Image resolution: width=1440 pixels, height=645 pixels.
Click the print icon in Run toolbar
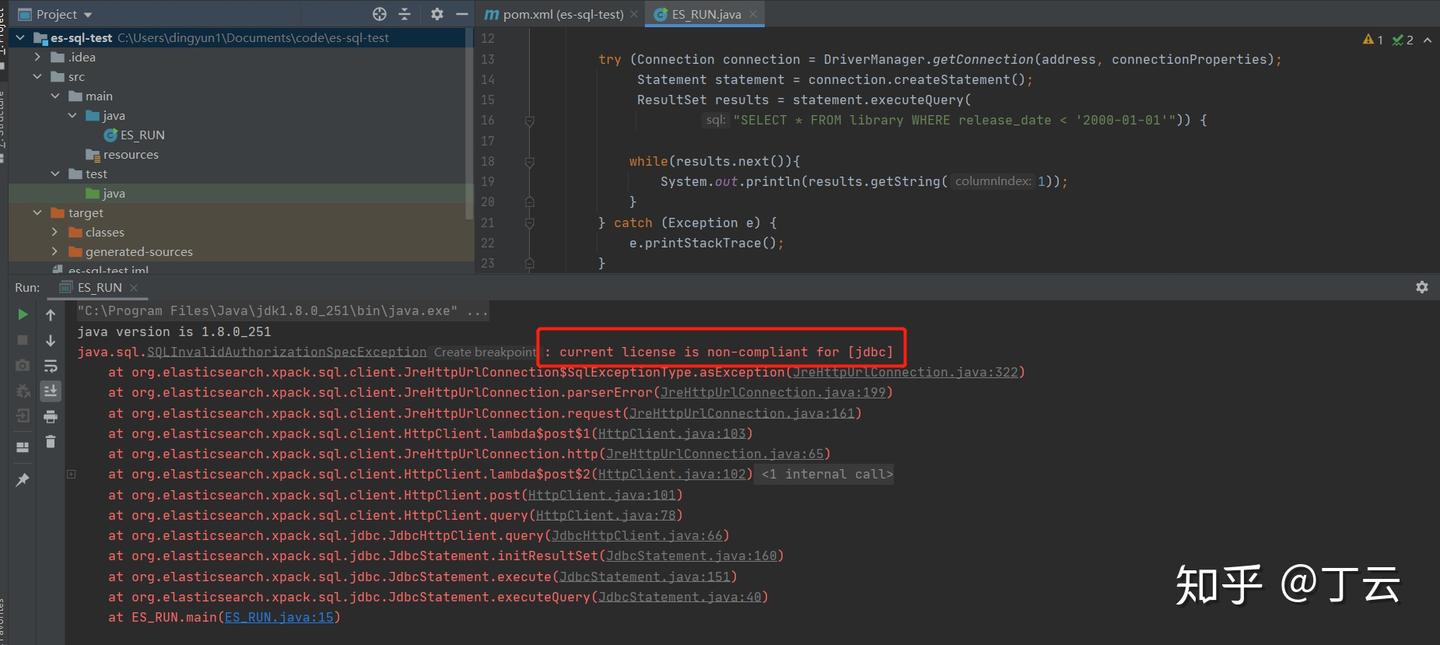click(51, 416)
